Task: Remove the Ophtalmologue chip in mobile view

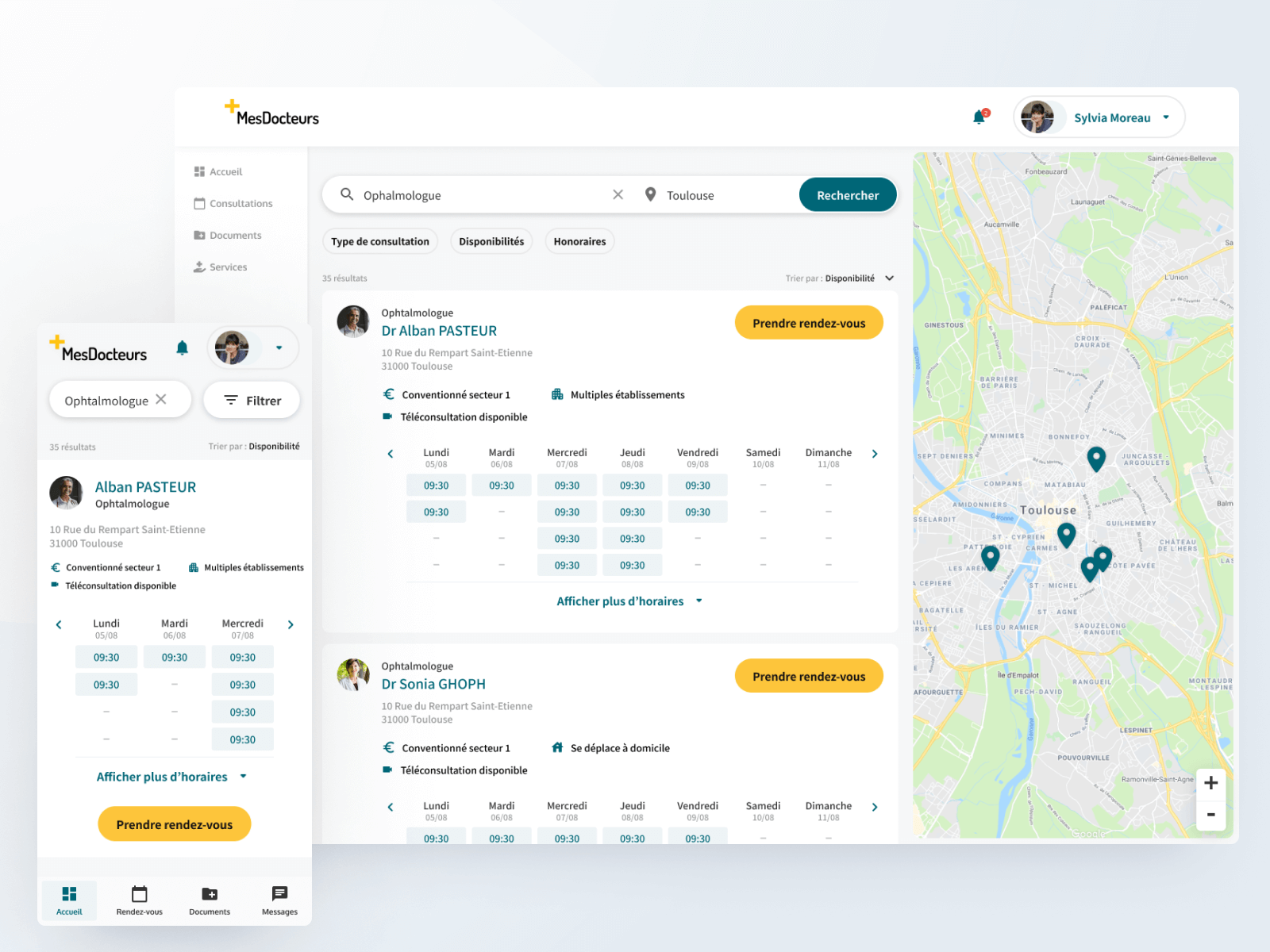Action: coord(161,399)
